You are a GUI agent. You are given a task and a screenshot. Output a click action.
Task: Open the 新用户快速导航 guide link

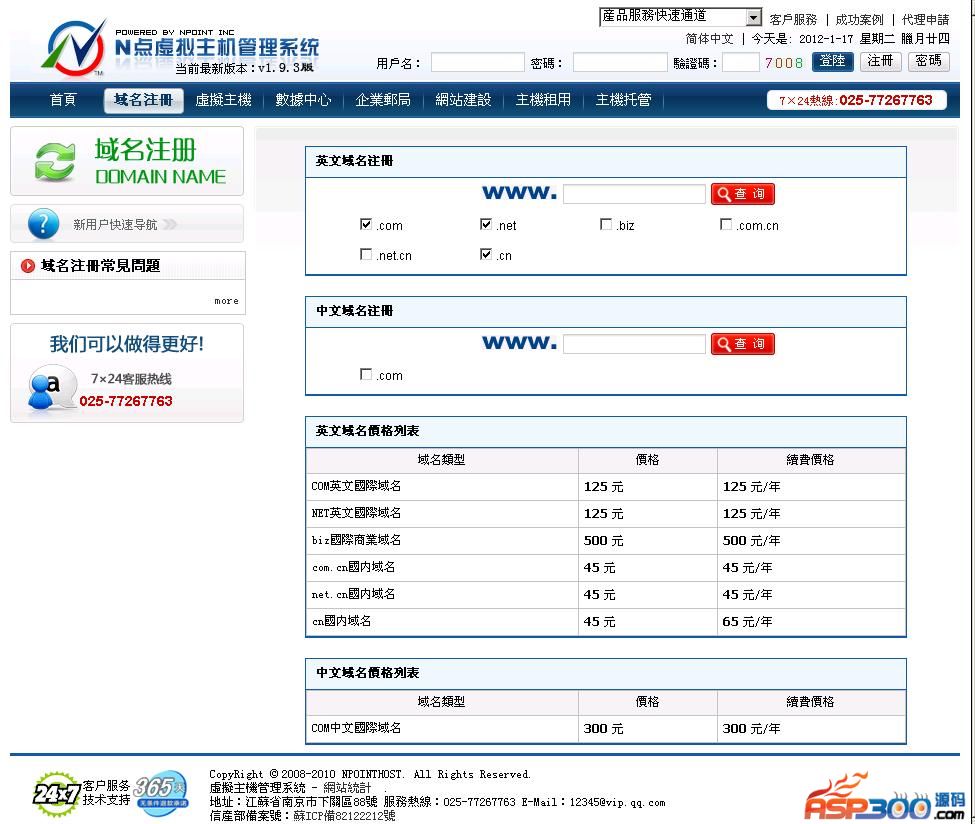115,225
